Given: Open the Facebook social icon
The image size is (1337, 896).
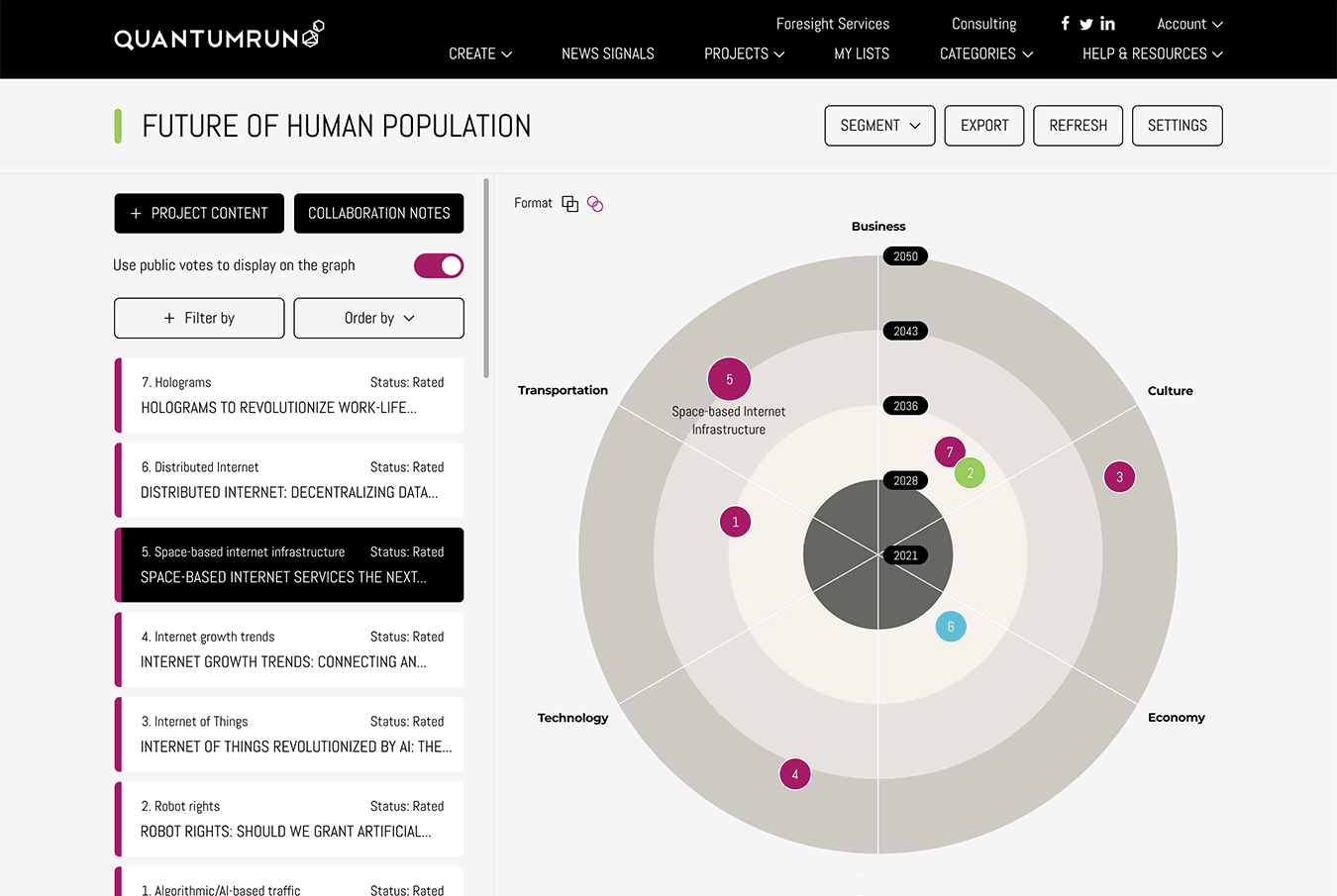Looking at the screenshot, I should pyautogui.click(x=1065, y=24).
